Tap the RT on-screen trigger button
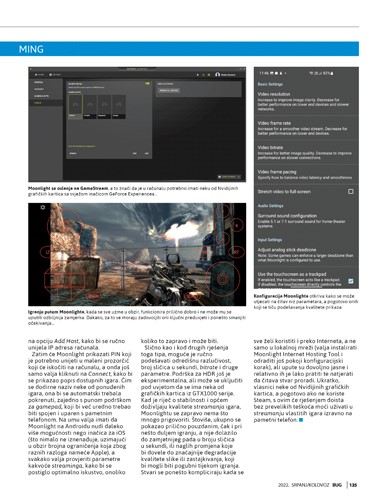 236,252
